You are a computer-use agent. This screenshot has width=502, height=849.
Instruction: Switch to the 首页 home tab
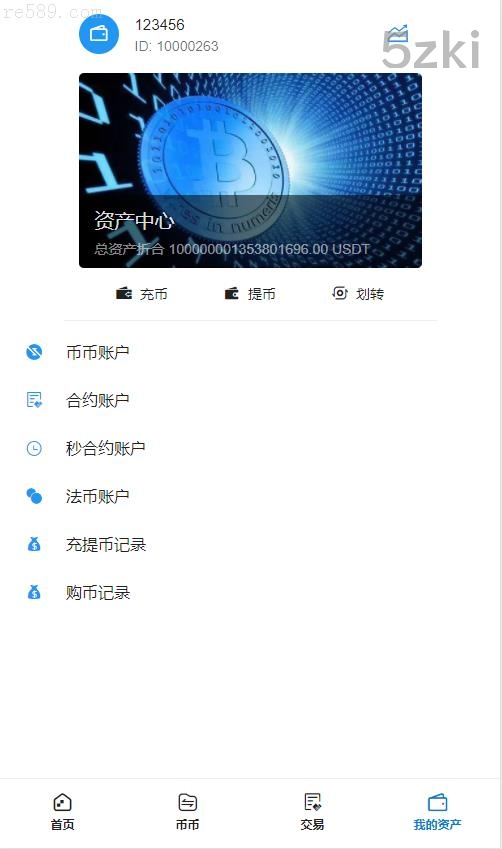click(62, 812)
